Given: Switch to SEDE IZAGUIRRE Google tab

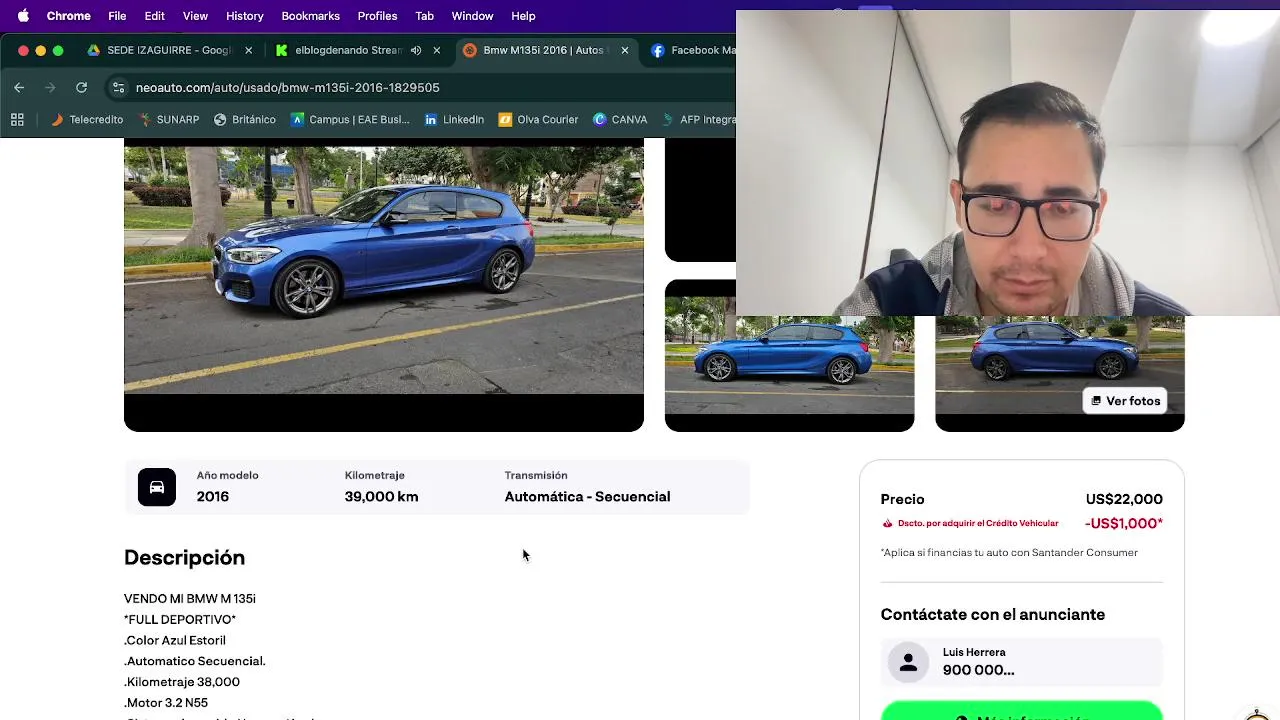Looking at the screenshot, I should [x=160, y=50].
